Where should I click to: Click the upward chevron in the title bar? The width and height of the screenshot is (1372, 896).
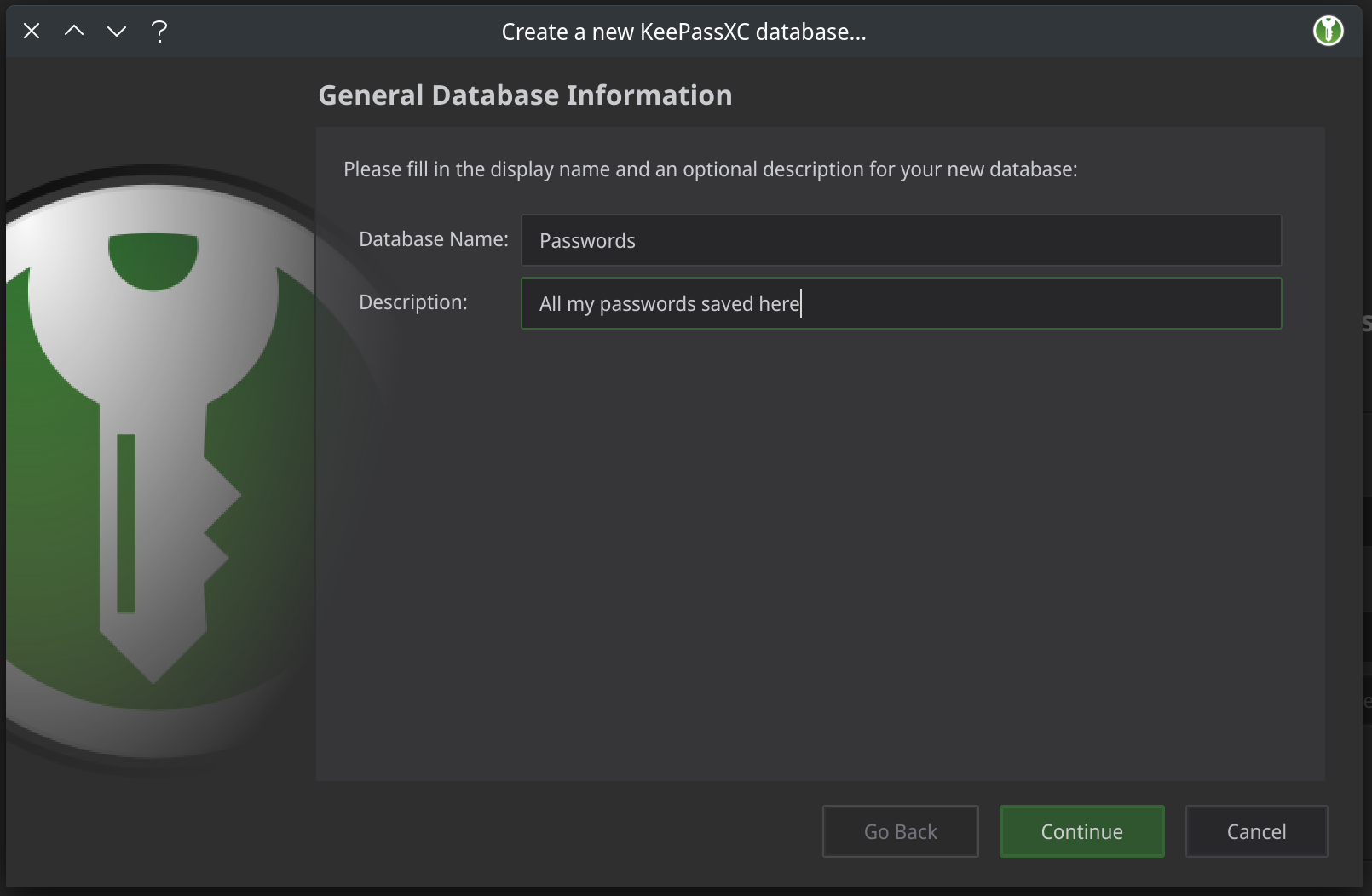click(x=74, y=31)
